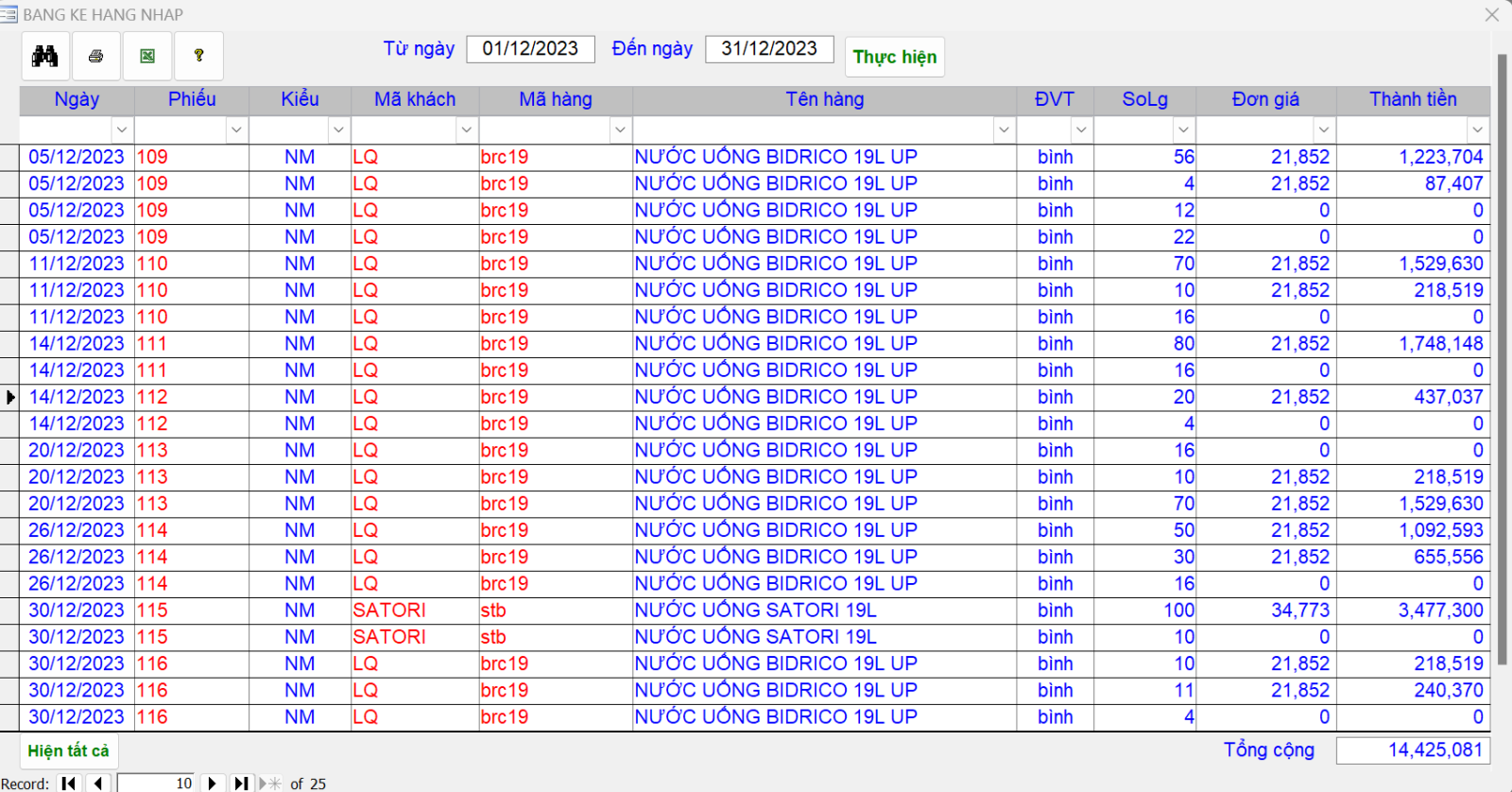Click the Hiện tất cả button
This screenshot has width=1512, height=792.
pos(68,751)
